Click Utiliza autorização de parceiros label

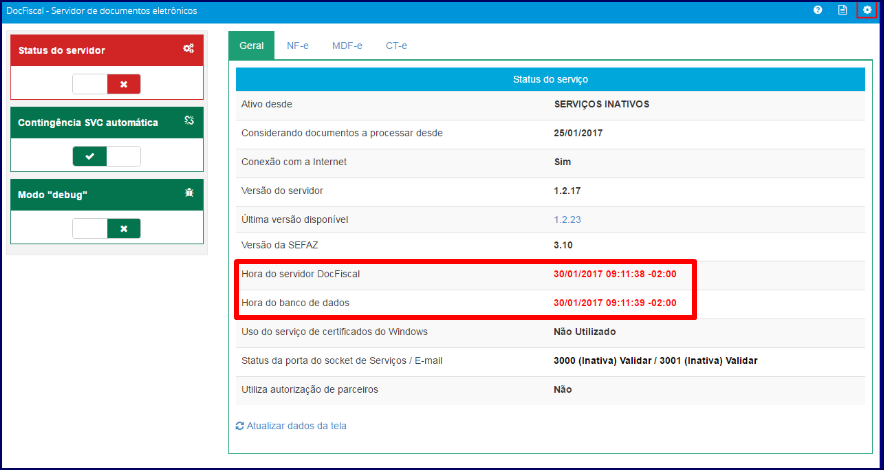310,389
